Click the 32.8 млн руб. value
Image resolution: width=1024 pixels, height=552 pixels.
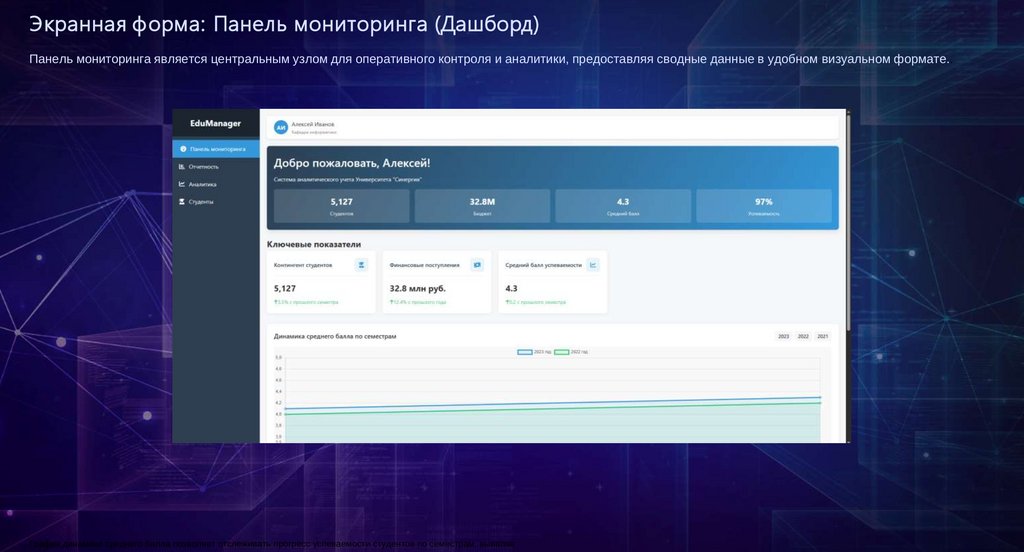point(418,288)
